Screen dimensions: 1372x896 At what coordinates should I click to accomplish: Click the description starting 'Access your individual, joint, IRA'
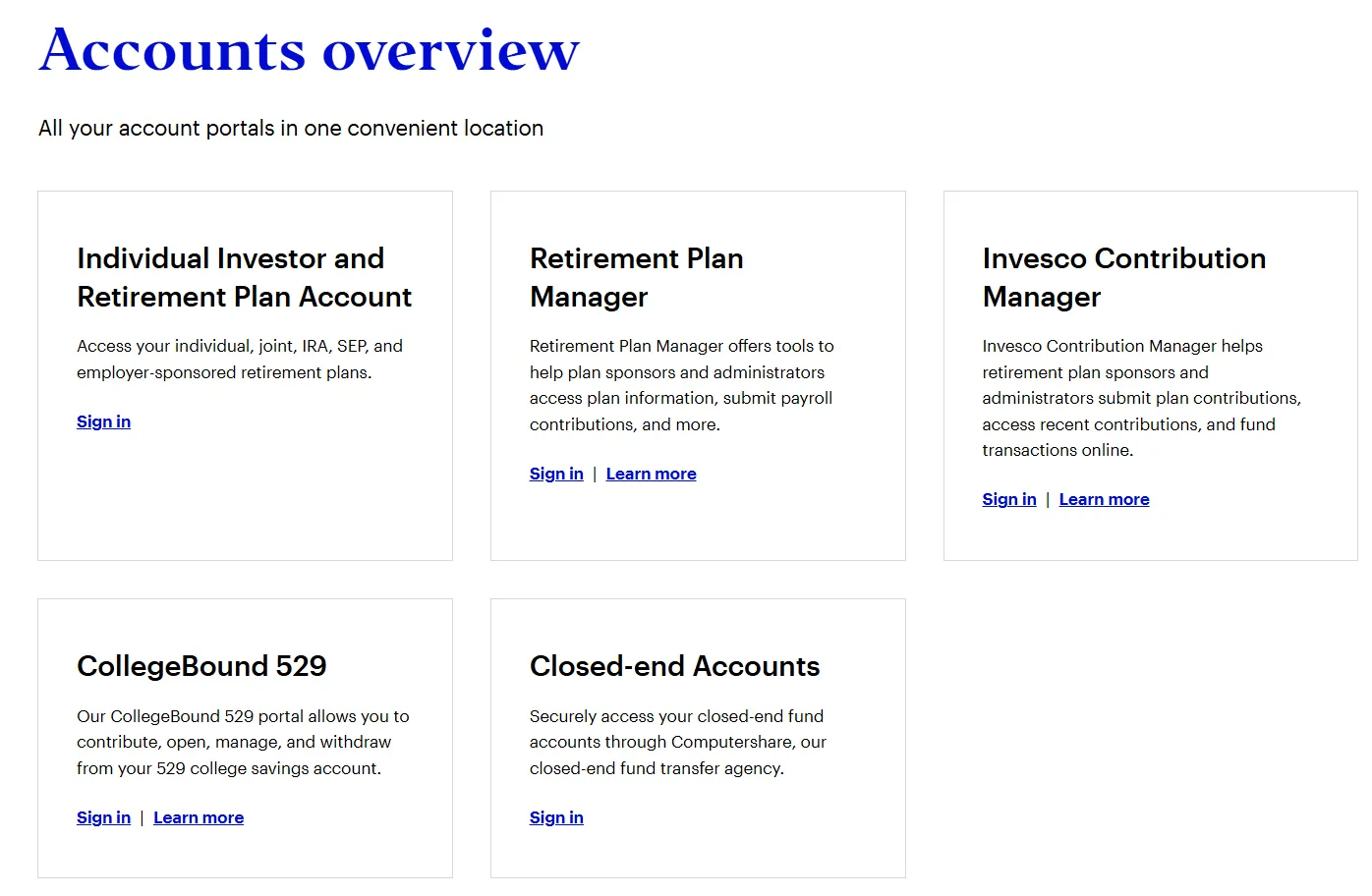240,359
